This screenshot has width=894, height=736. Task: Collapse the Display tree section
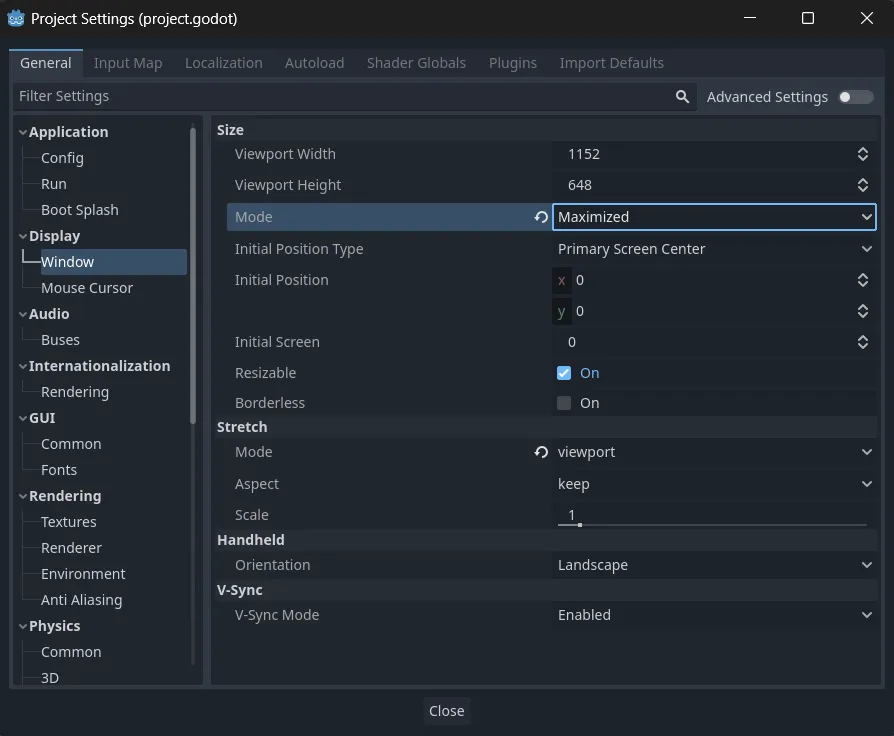click(x=23, y=236)
